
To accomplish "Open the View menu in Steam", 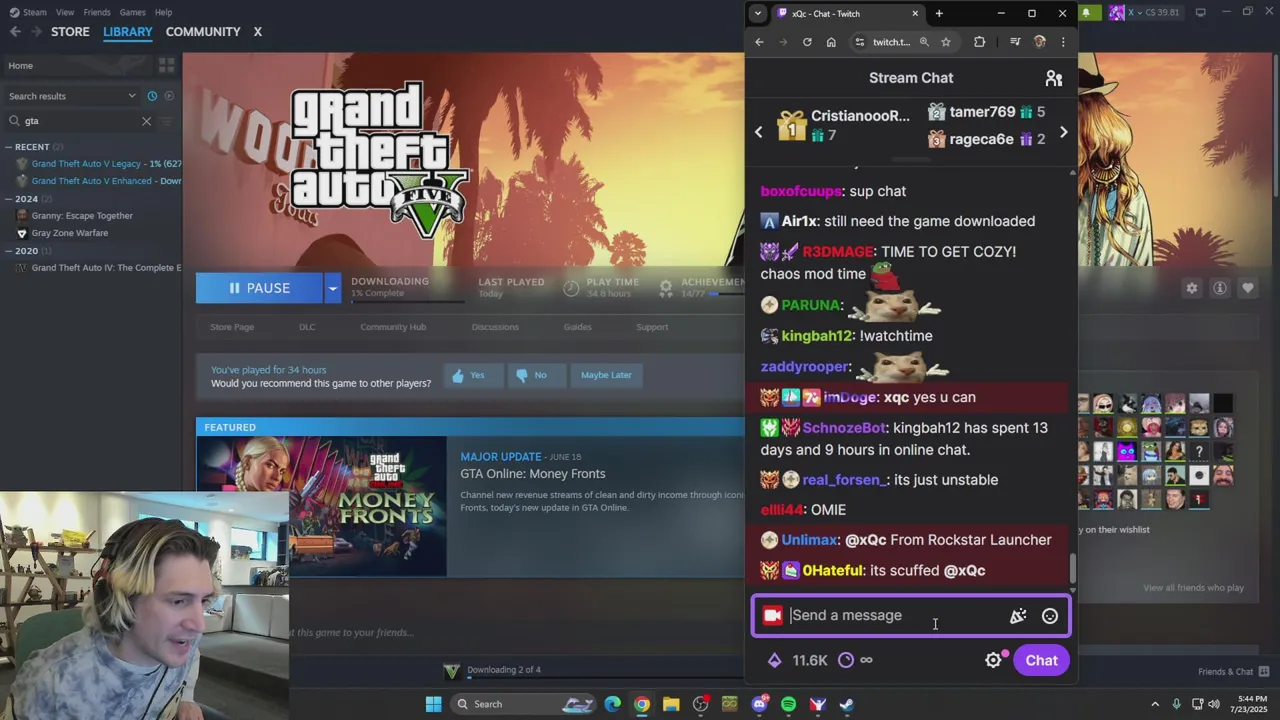I will (65, 12).
